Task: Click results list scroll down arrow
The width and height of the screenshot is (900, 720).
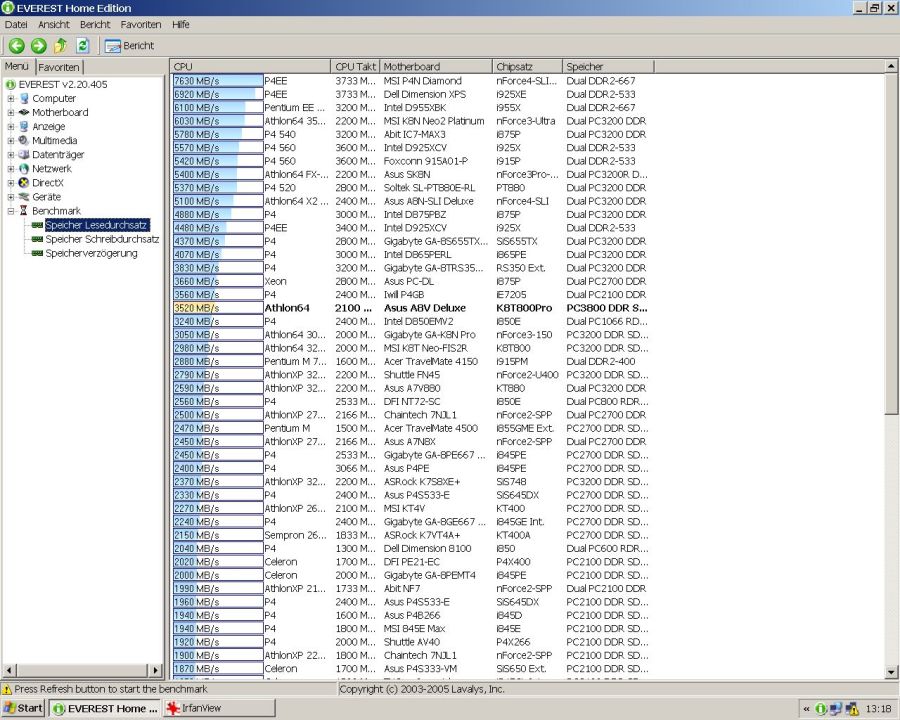Action: point(891,671)
